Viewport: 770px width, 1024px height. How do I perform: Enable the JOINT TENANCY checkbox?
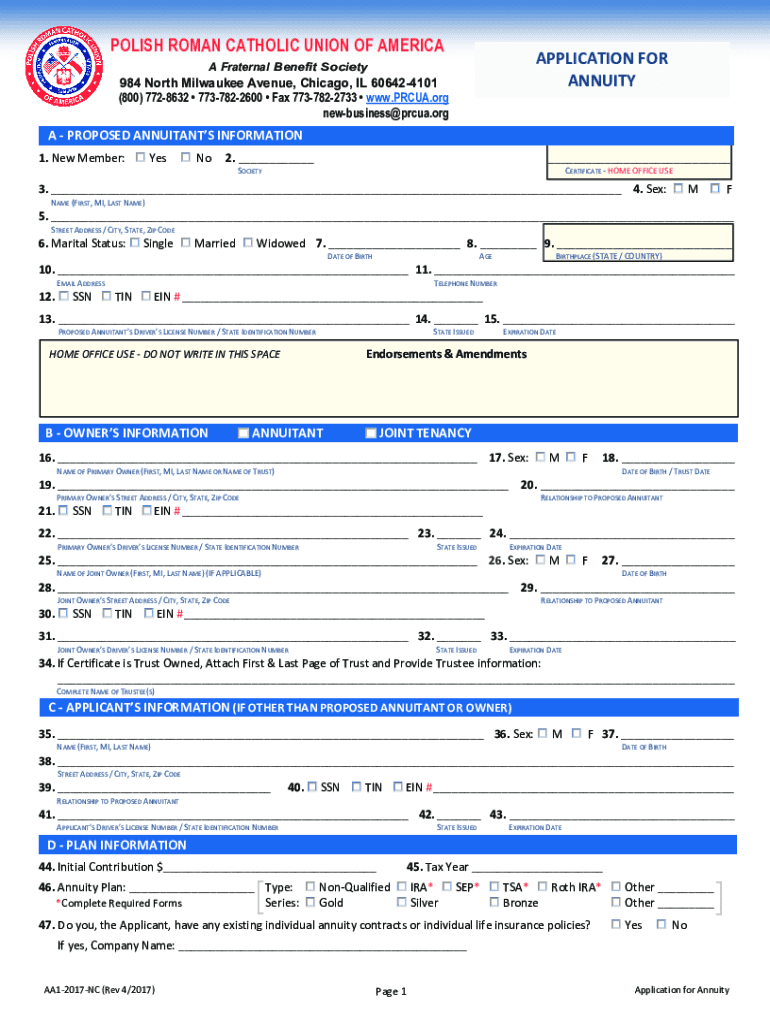(x=371, y=433)
